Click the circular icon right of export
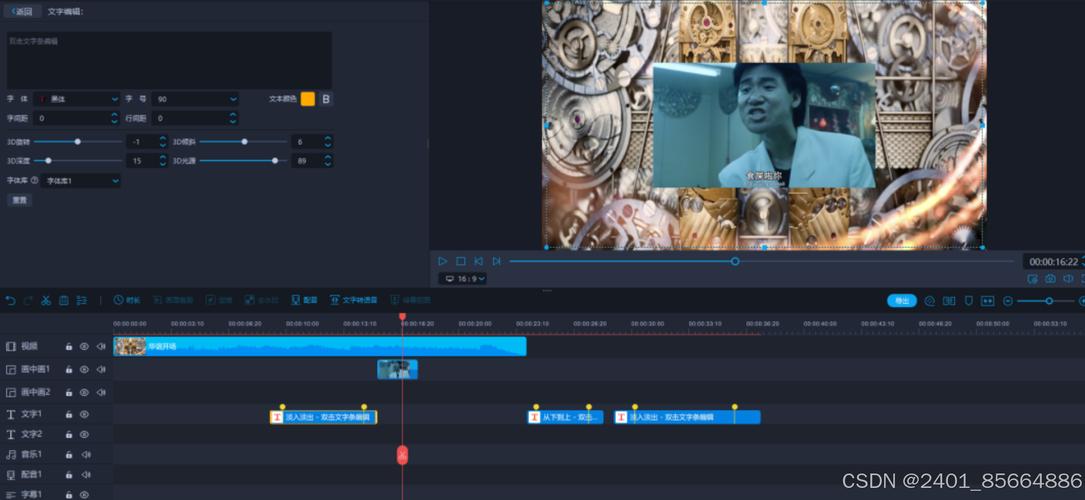This screenshot has height=500, width=1085. coord(930,301)
